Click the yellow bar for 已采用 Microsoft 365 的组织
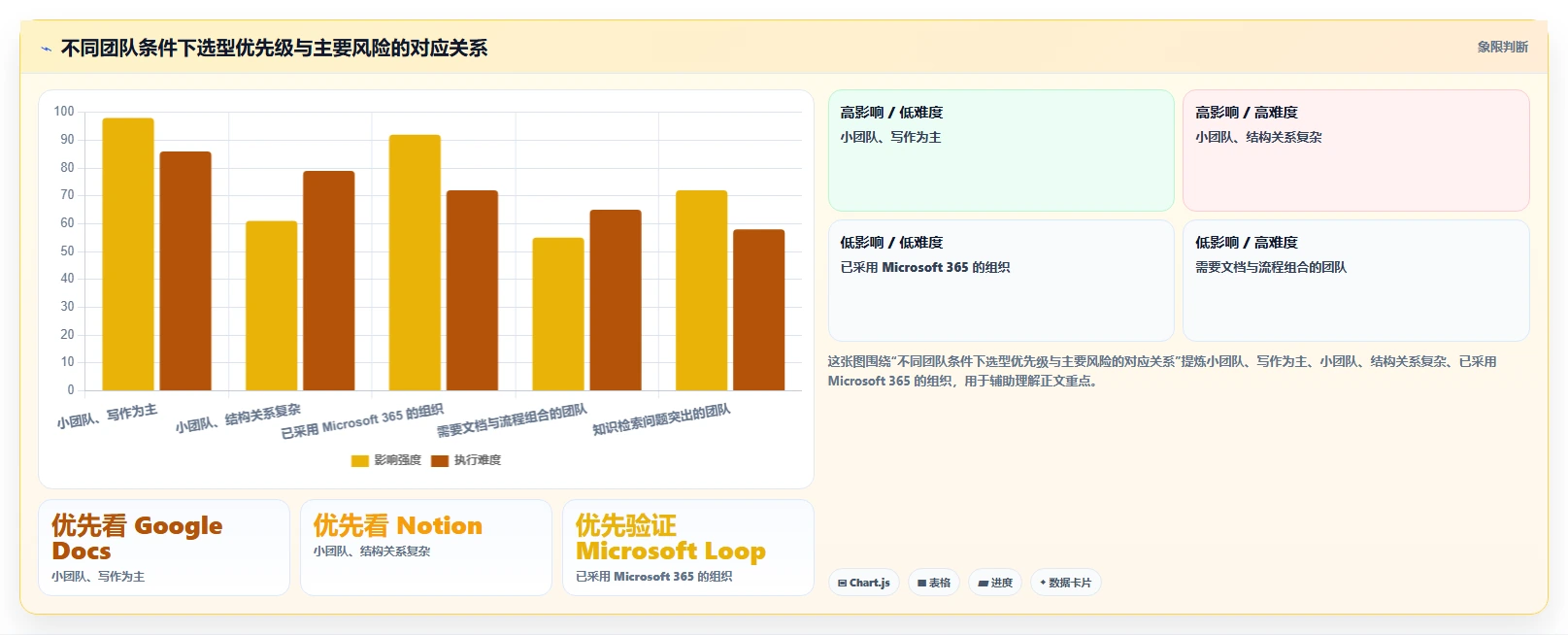The height and width of the screenshot is (635, 1568). (x=415, y=262)
